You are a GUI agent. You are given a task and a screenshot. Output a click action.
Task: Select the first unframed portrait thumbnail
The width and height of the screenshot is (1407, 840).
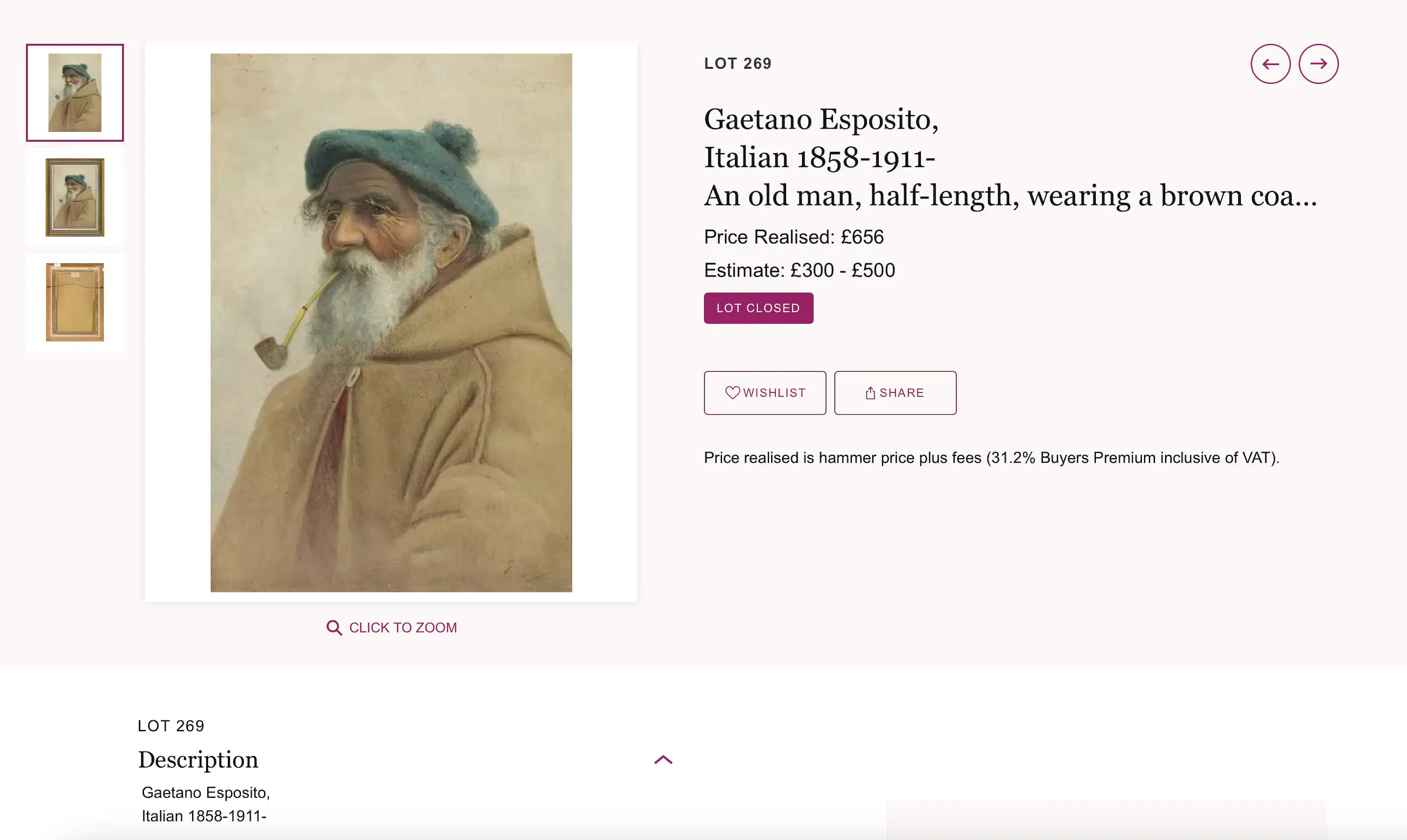[x=75, y=93]
